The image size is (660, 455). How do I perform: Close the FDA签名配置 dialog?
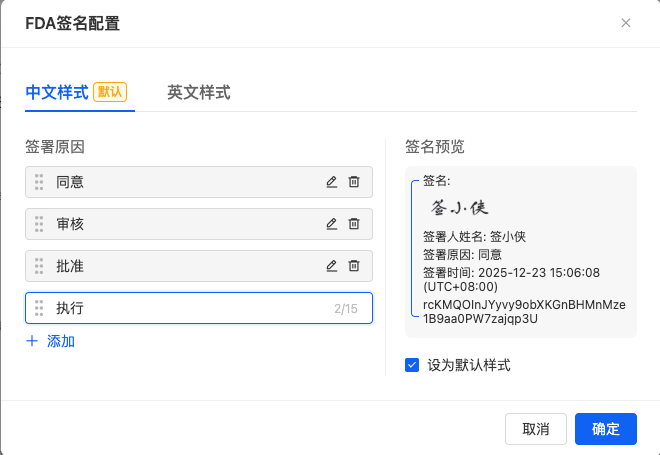coord(626,23)
